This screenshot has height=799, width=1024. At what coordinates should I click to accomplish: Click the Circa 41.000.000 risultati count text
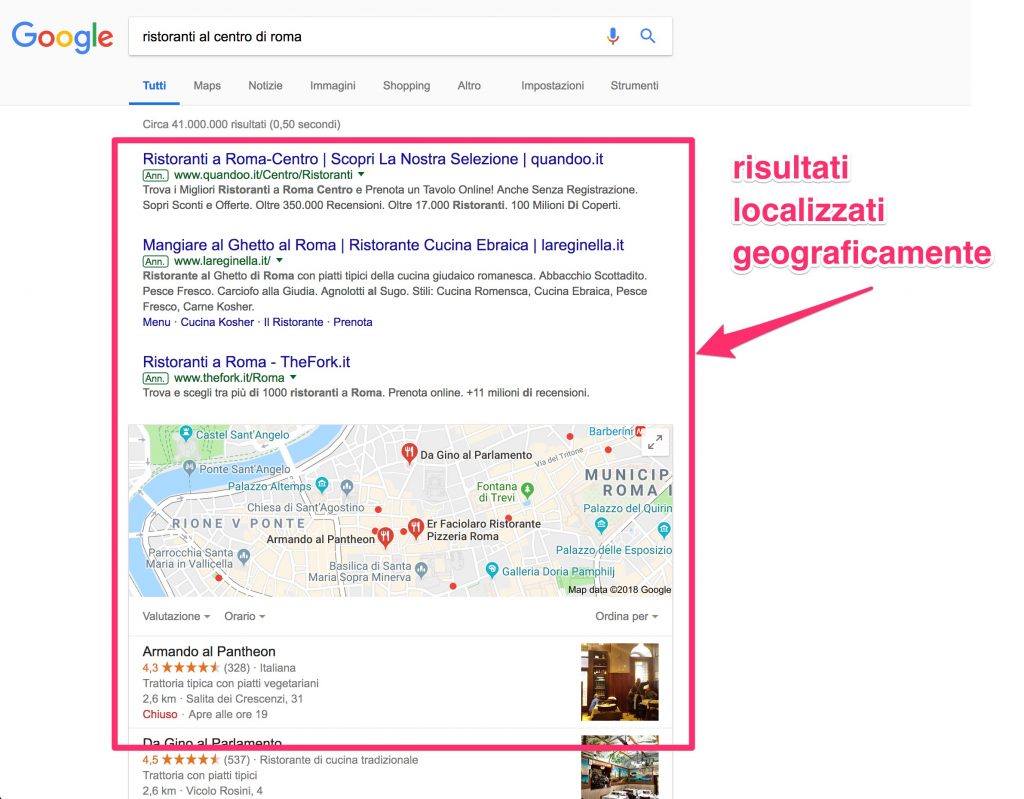tap(241, 124)
